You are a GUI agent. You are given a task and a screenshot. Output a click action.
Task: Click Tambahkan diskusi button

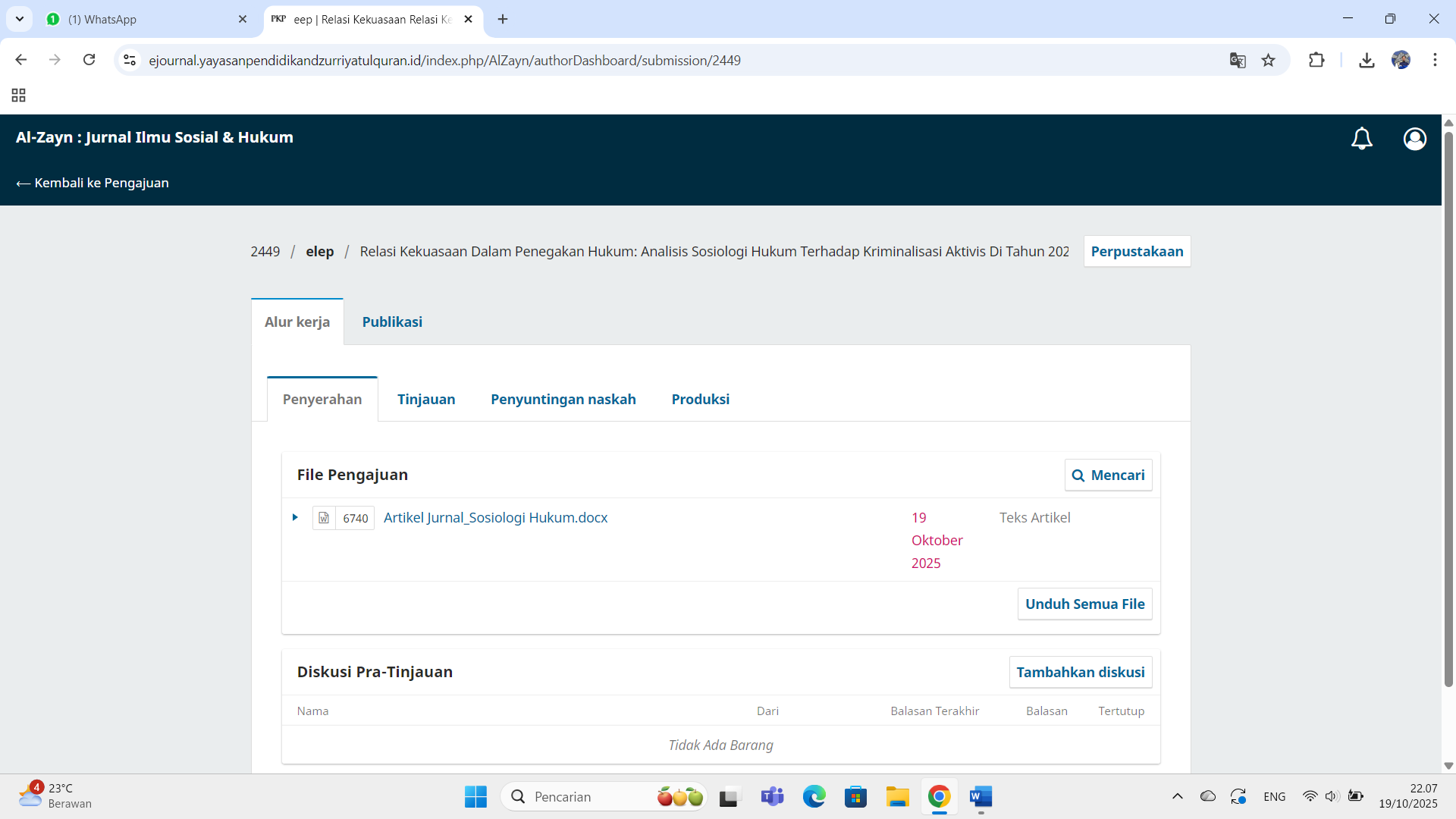point(1080,672)
